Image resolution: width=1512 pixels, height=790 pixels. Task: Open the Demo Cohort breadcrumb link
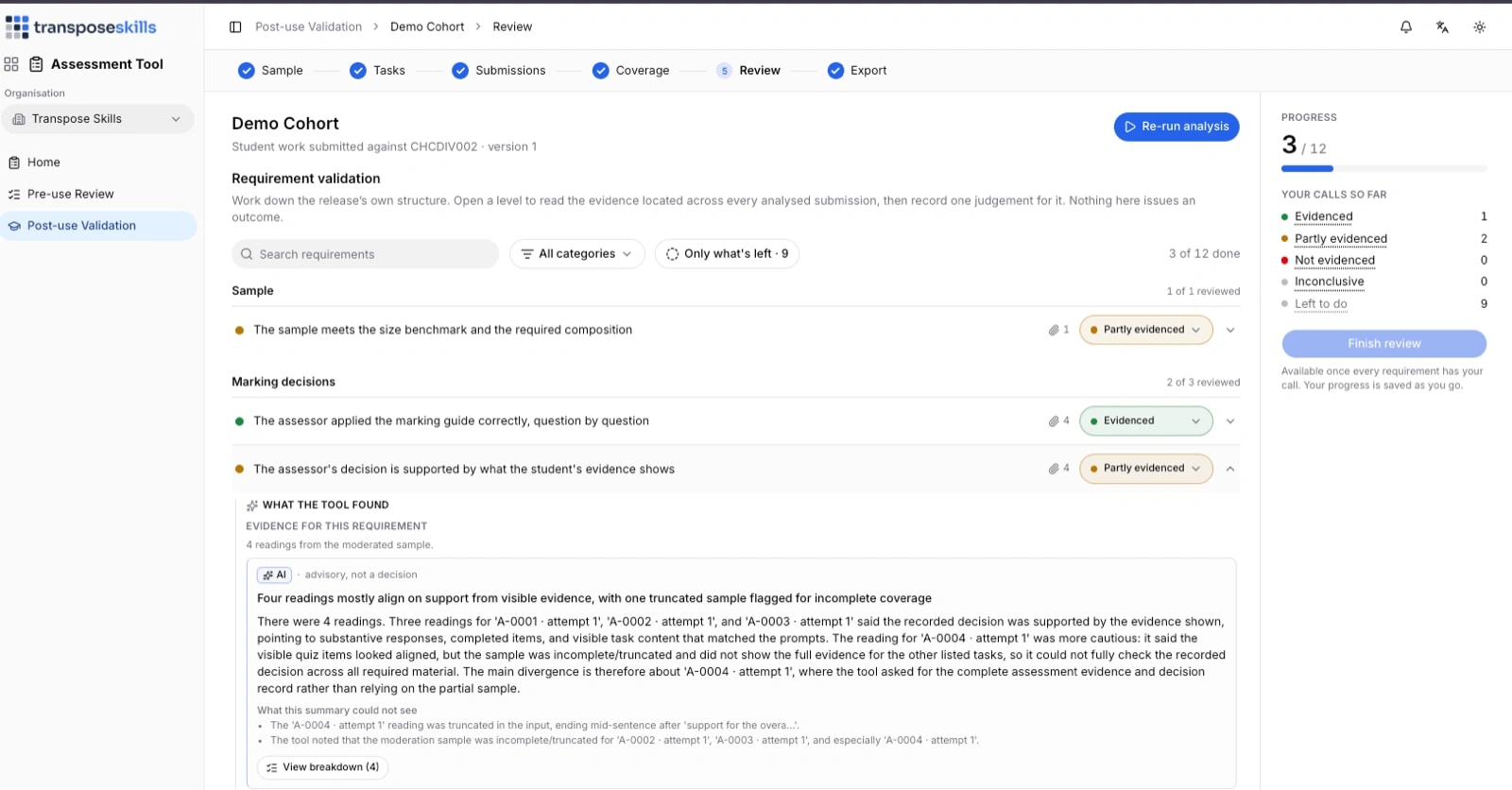(427, 27)
